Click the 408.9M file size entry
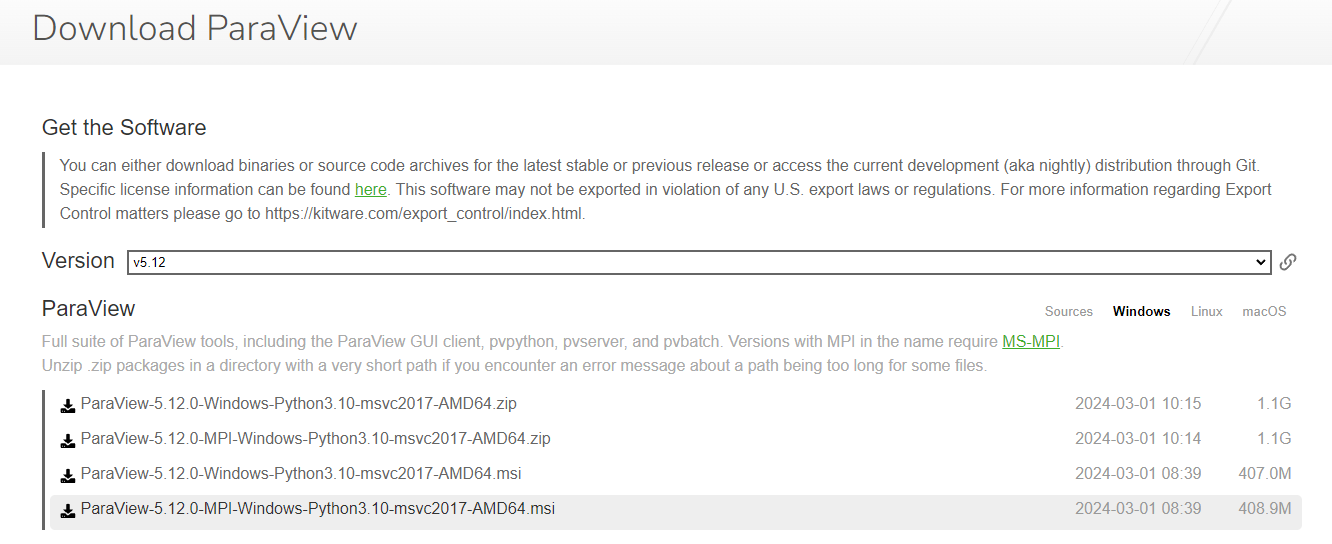The width and height of the screenshot is (1332, 544). point(1264,509)
